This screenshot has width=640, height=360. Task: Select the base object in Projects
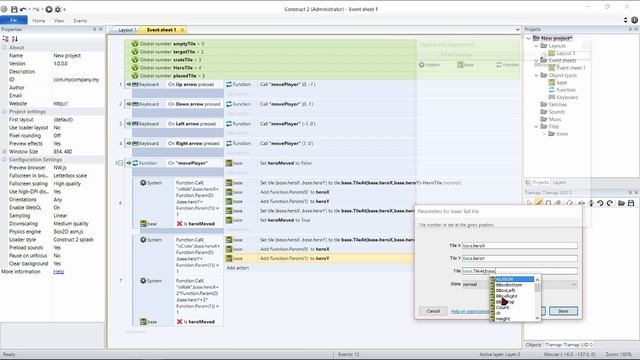562,82
